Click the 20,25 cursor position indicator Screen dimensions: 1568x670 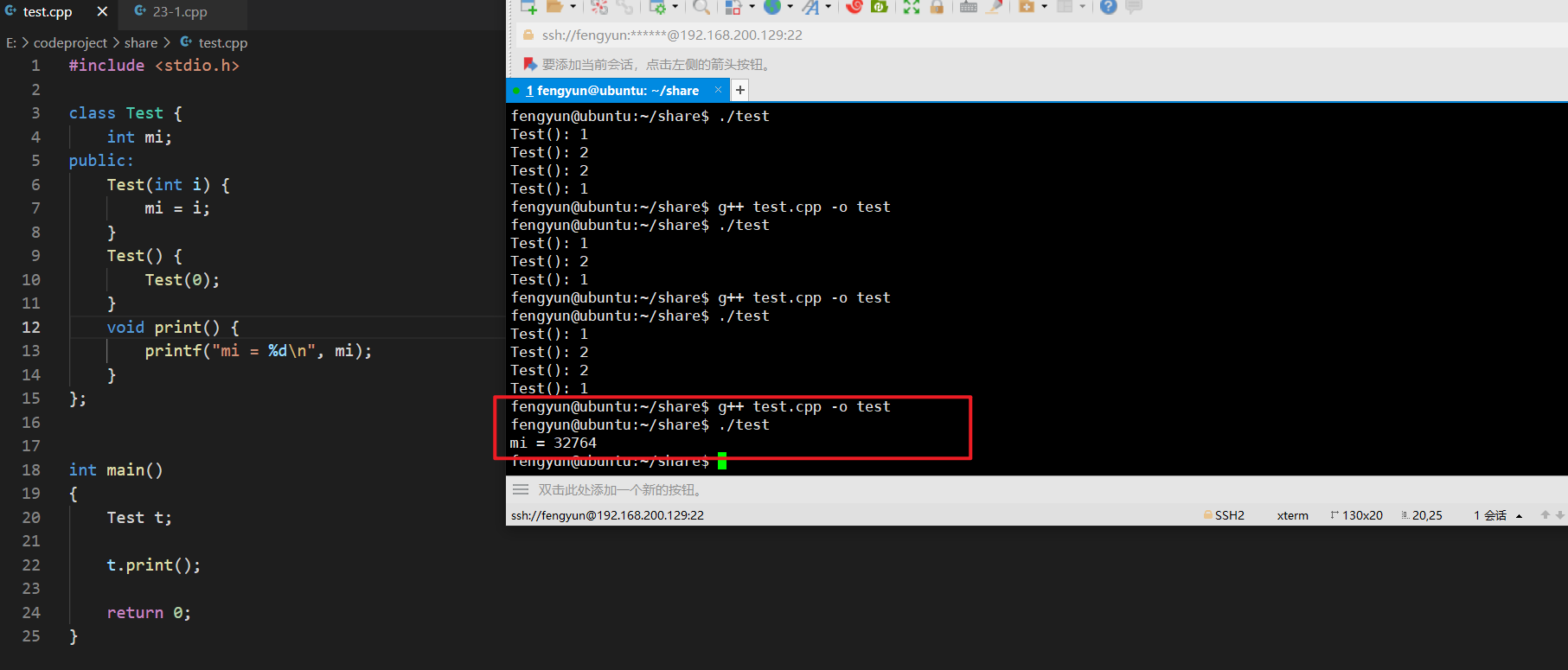point(1422,515)
